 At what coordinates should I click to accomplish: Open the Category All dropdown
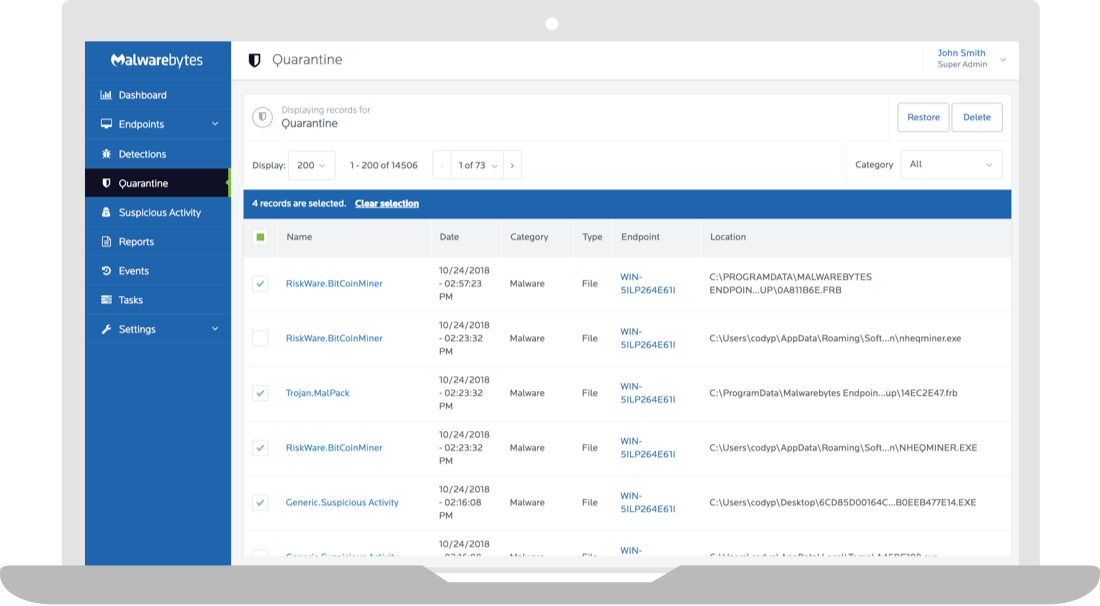(951, 165)
